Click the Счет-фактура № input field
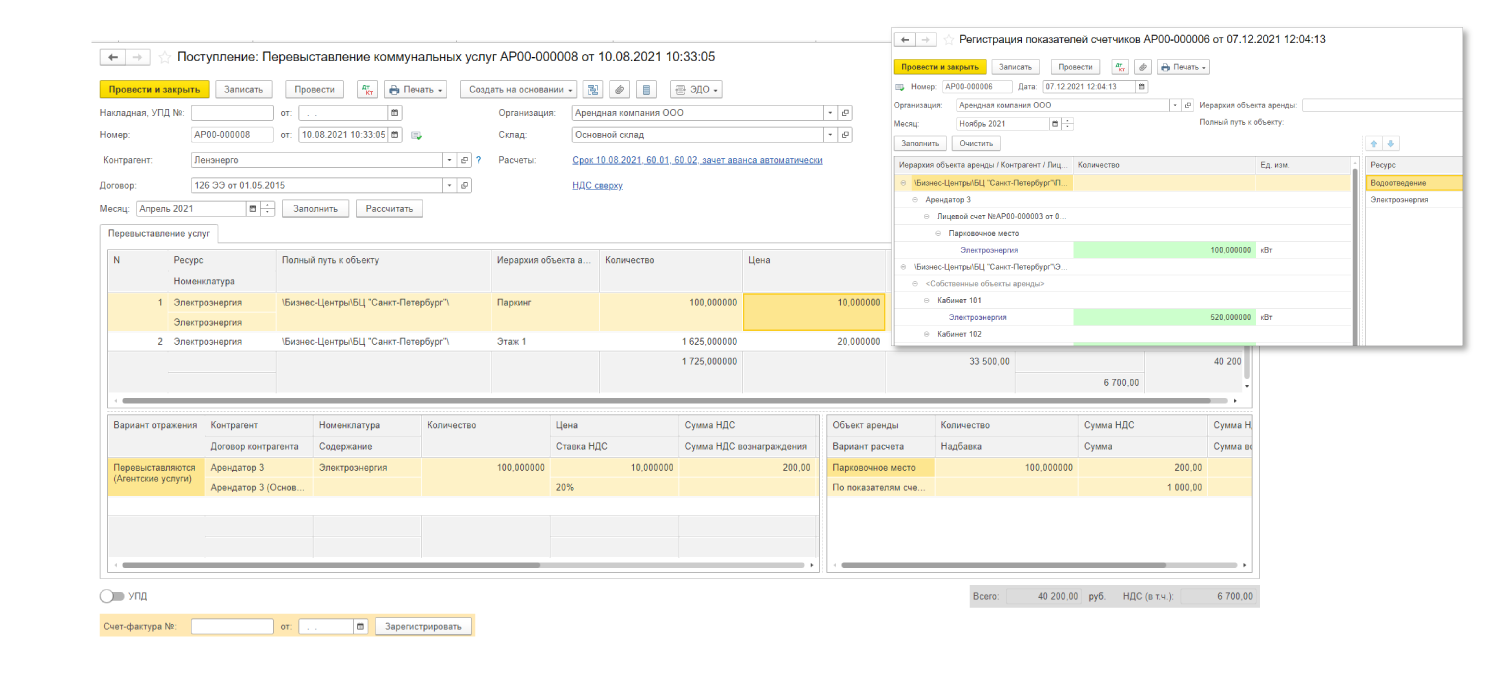This screenshot has width=1501, height=679. 232,626
